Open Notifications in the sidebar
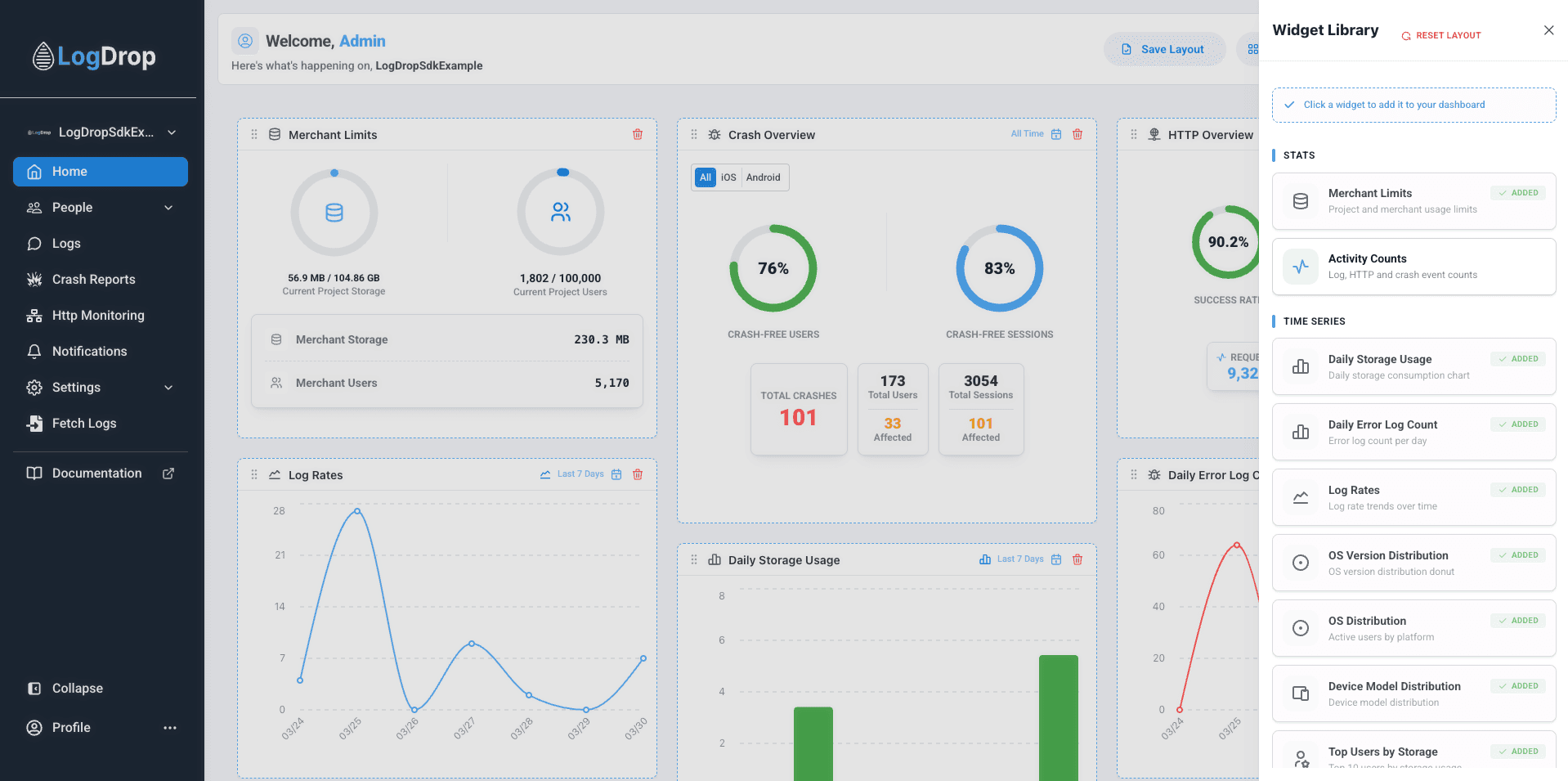The image size is (1568, 781). (101, 352)
